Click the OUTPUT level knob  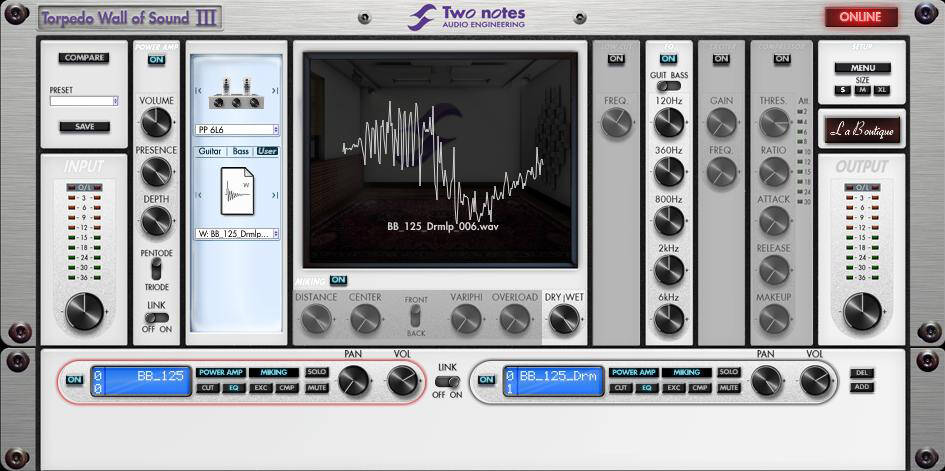pos(862,311)
